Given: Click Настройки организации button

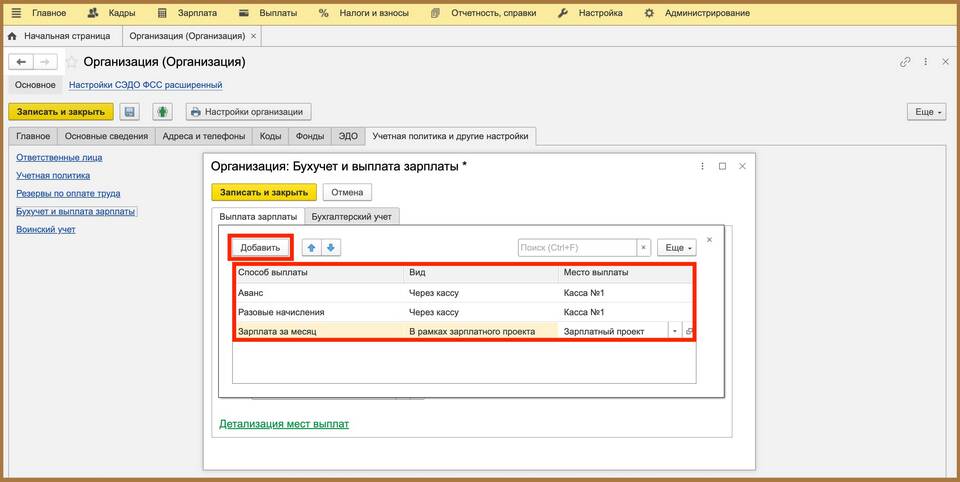Looking at the screenshot, I should 249,112.
